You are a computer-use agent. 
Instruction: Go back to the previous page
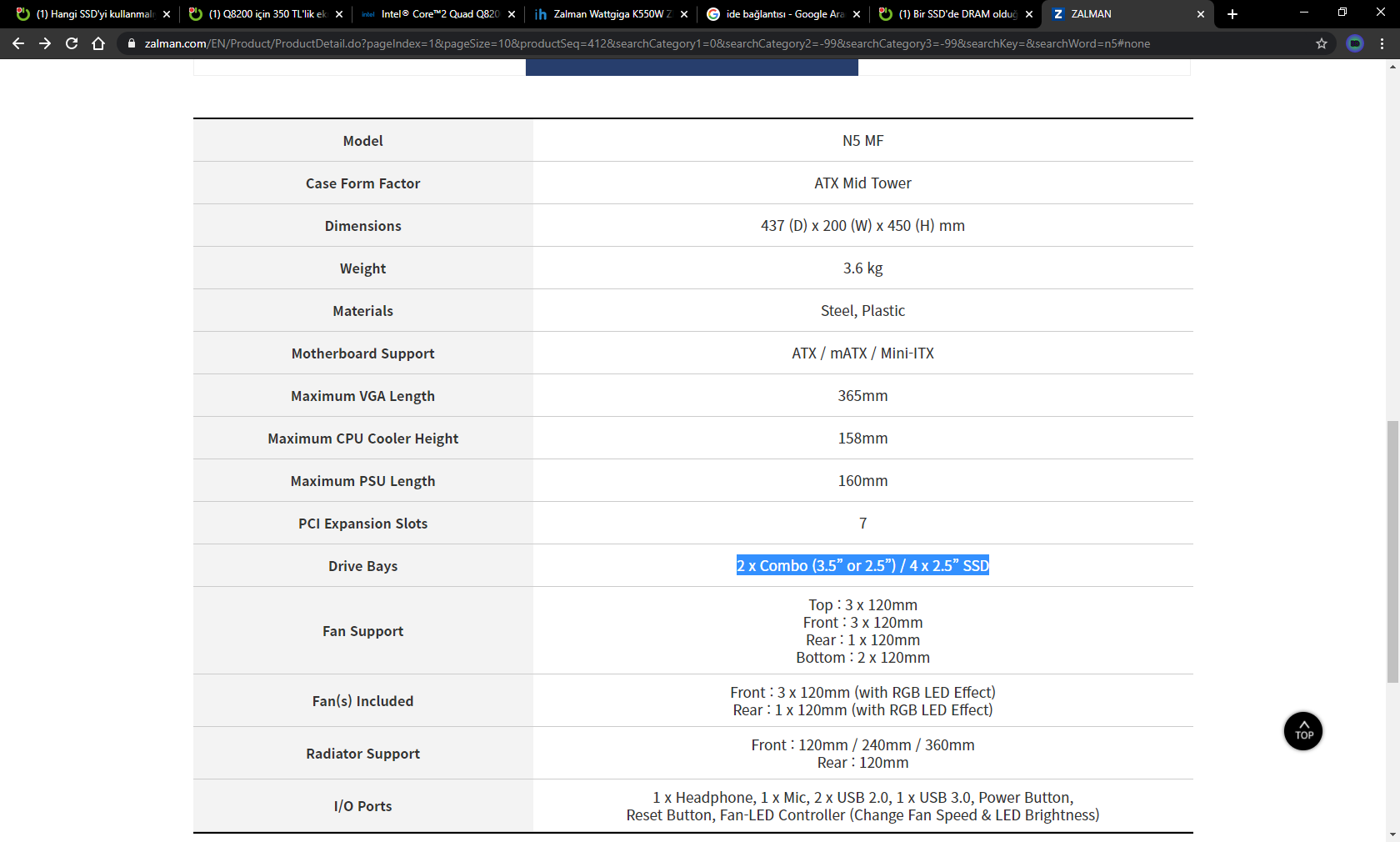click(x=18, y=43)
